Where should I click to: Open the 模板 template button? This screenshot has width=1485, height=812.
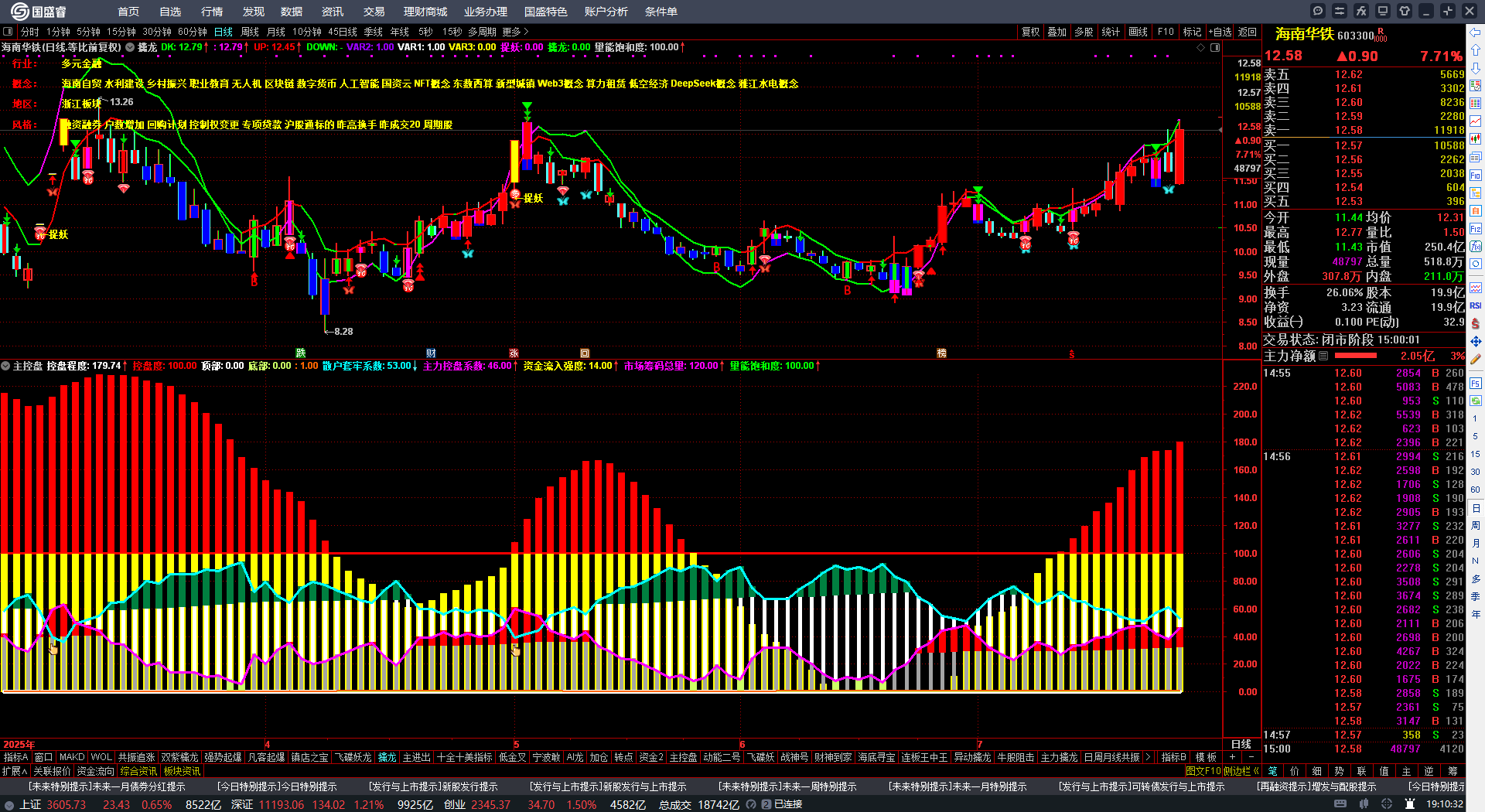(x=1206, y=757)
